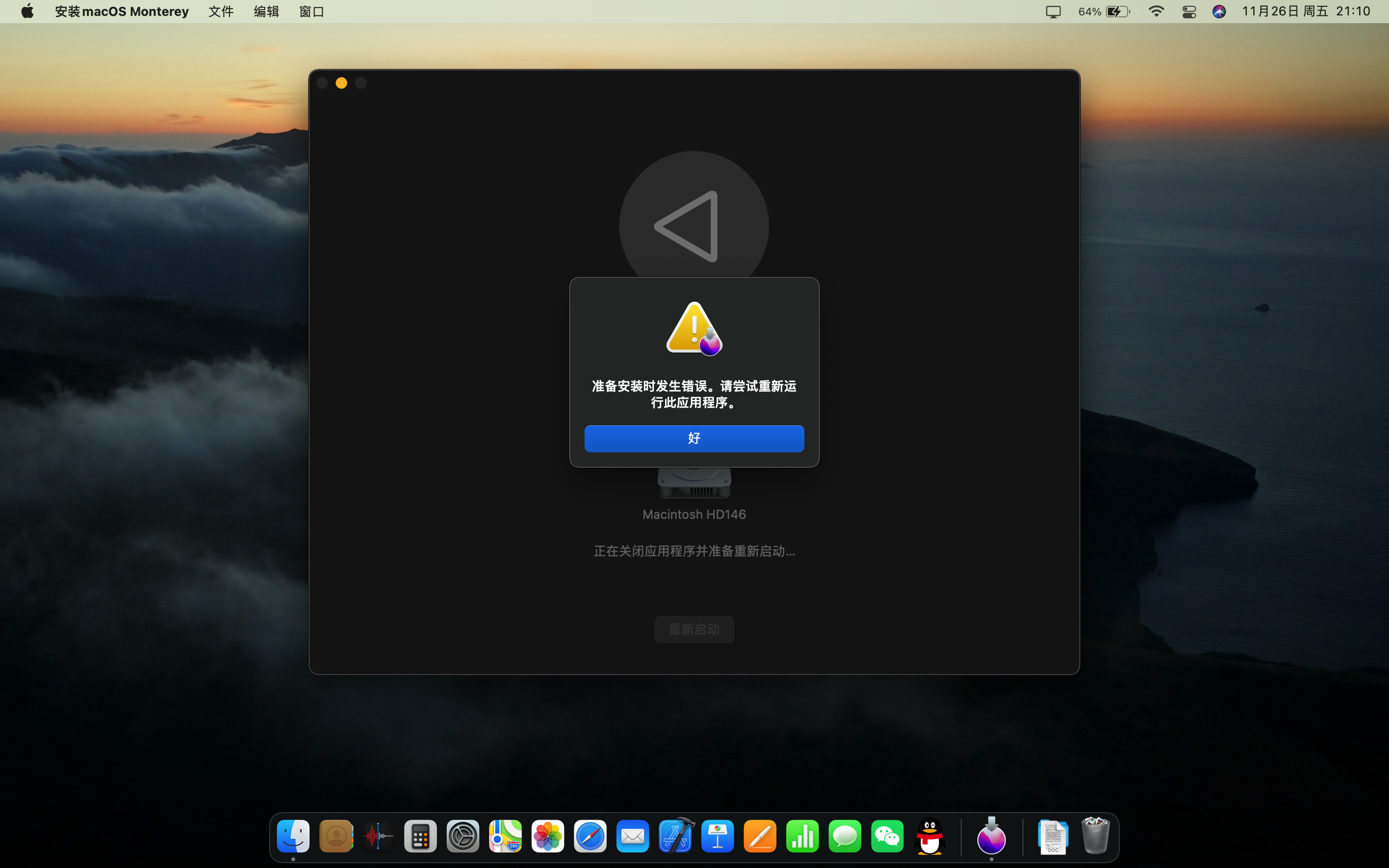Click the blue 好 button in the dialog
The width and height of the screenshot is (1389, 868).
(x=694, y=439)
